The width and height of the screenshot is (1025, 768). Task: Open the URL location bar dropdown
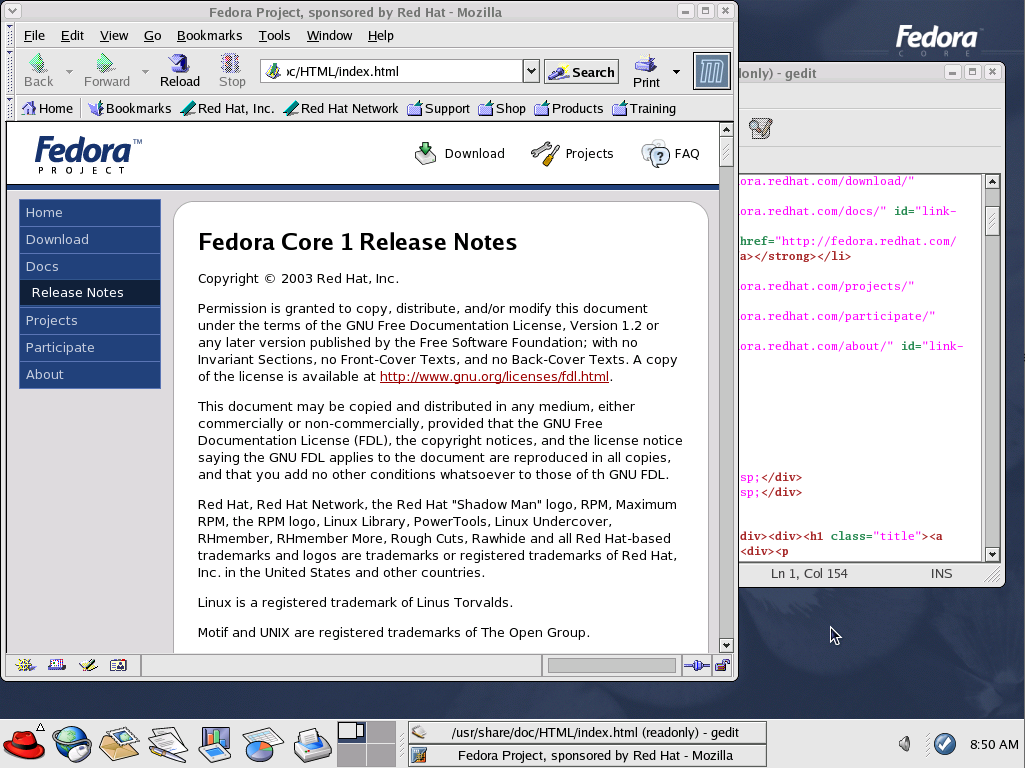[533, 71]
